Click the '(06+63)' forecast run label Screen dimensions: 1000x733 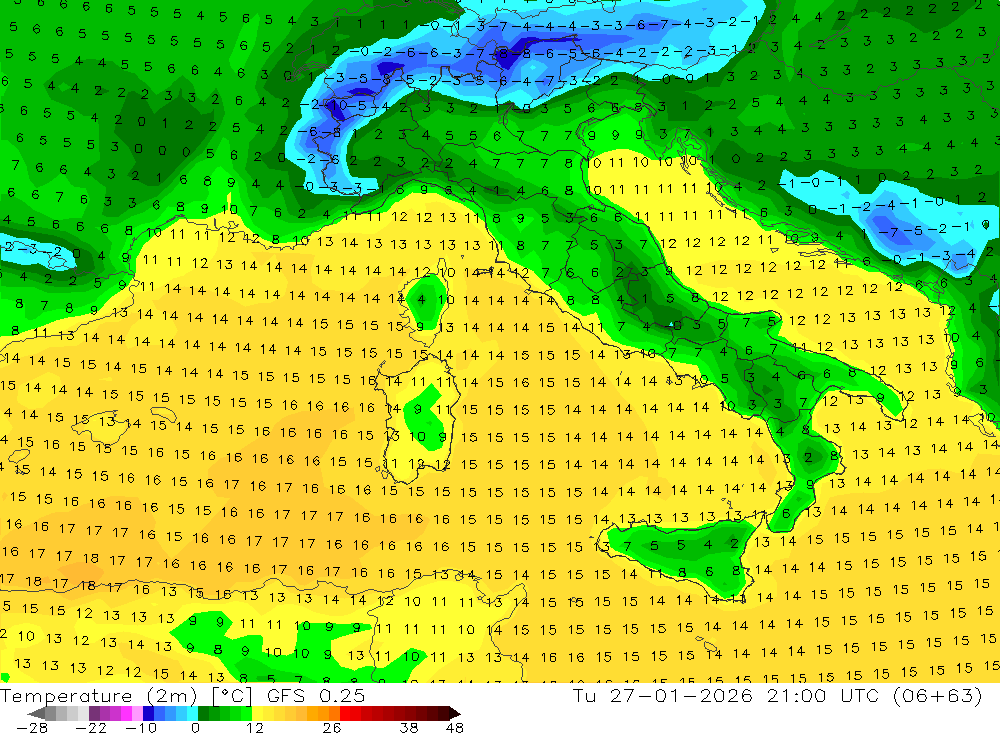point(938,695)
